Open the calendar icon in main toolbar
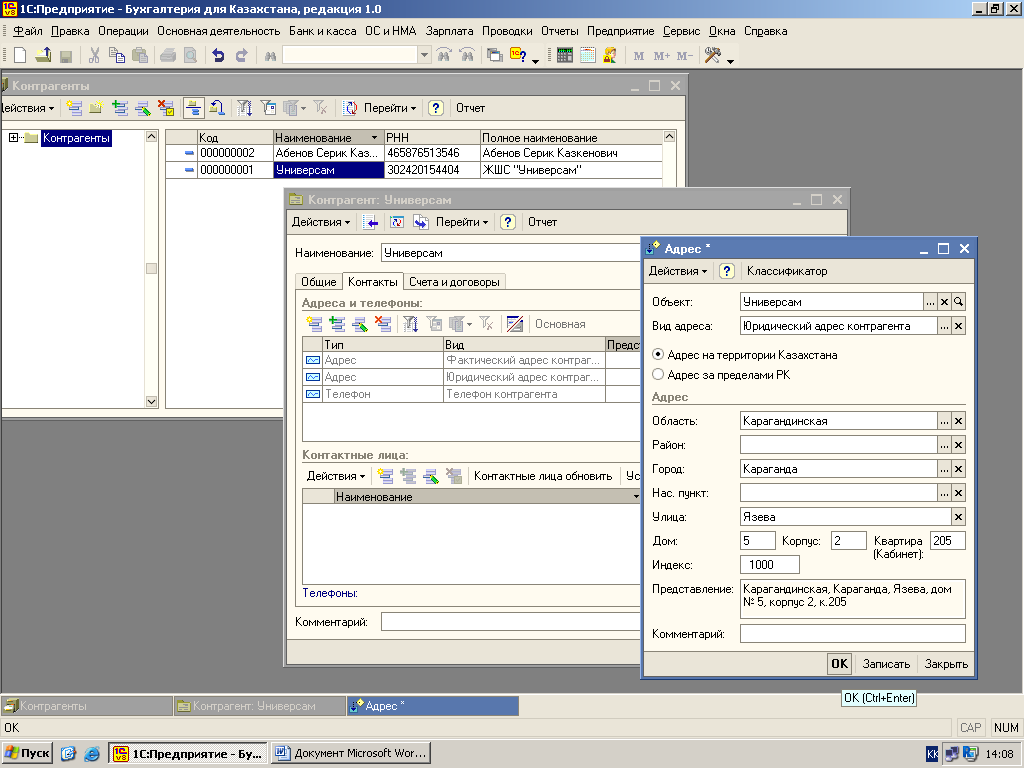Screen dimensions: 1024x768 [588, 56]
